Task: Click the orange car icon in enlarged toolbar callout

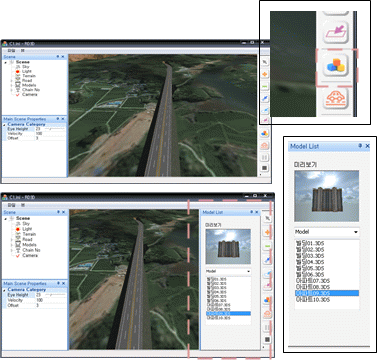Action: tap(336, 98)
